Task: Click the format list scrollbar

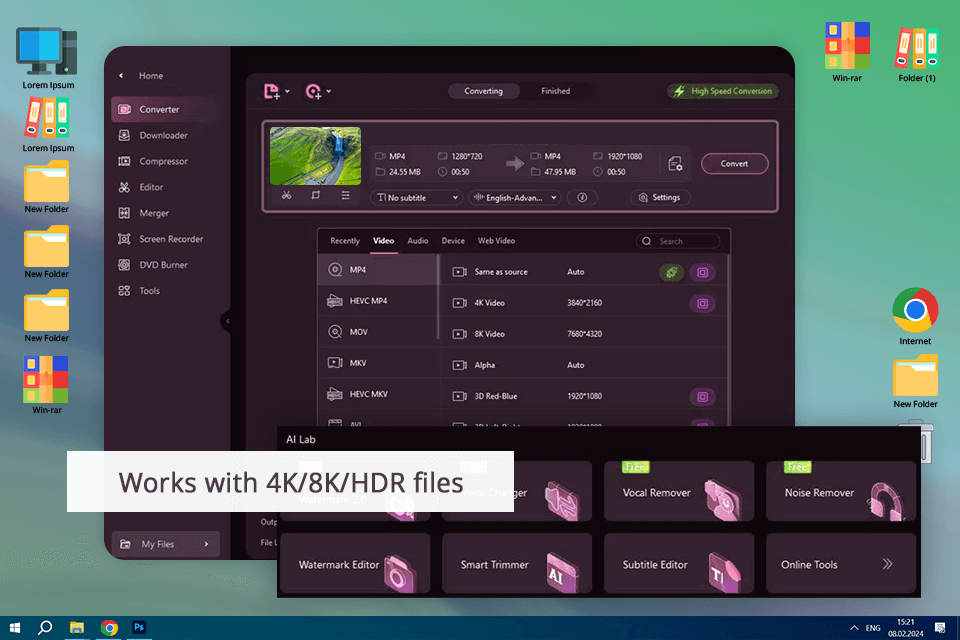Action: (x=438, y=296)
